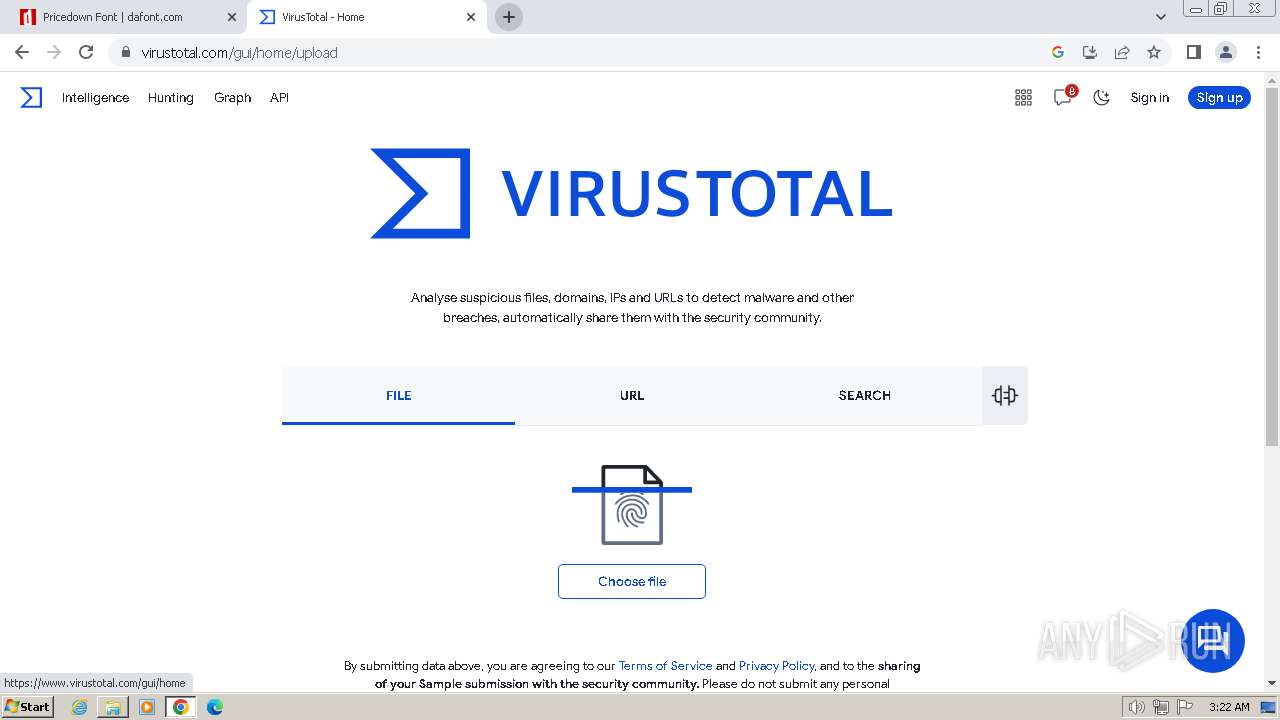Click the Sign up button
Image resolution: width=1280 pixels, height=720 pixels.
[x=1219, y=97]
